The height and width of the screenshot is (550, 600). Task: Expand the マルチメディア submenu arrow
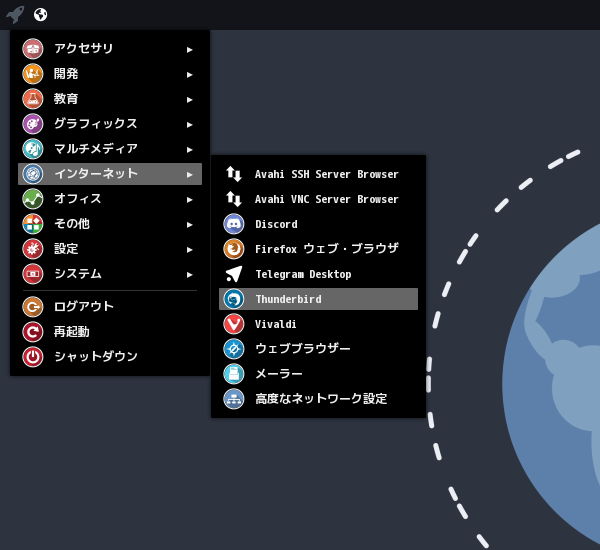click(x=189, y=150)
